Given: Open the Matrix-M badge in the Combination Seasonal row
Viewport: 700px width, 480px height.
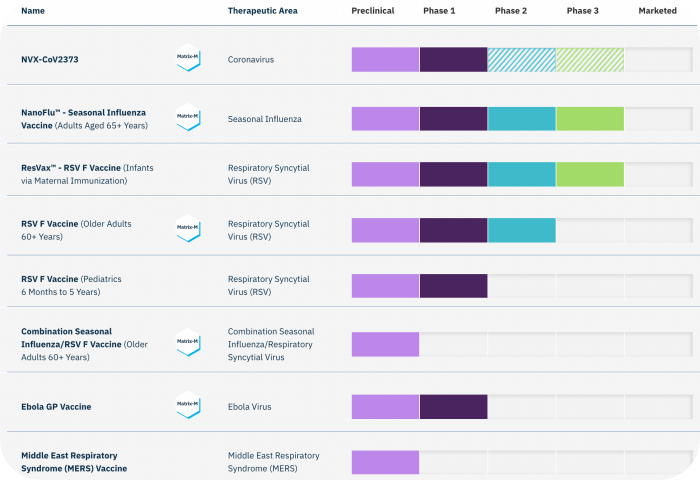Looking at the screenshot, I should pyautogui.click(x=188, y=342).
